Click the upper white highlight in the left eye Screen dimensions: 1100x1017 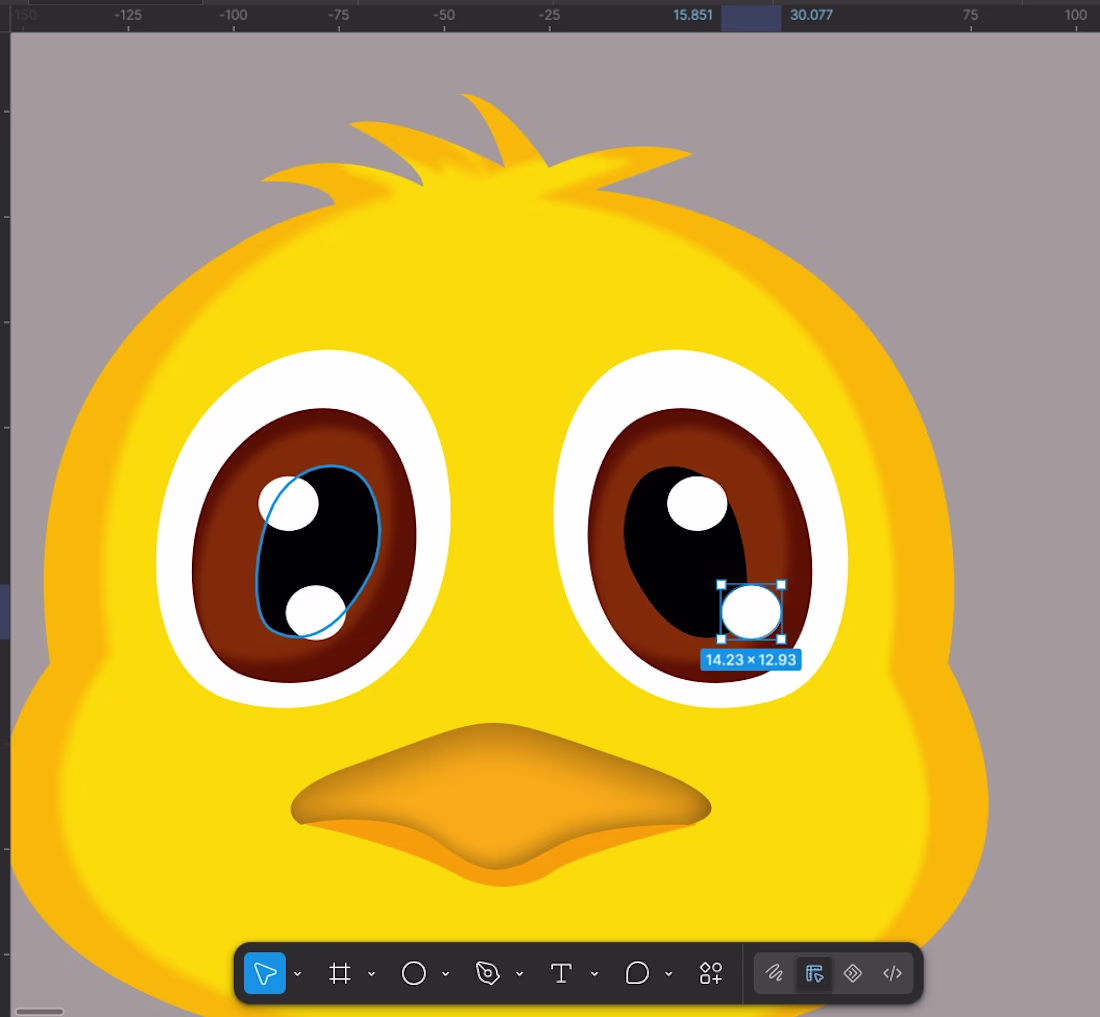click(288, 504)
